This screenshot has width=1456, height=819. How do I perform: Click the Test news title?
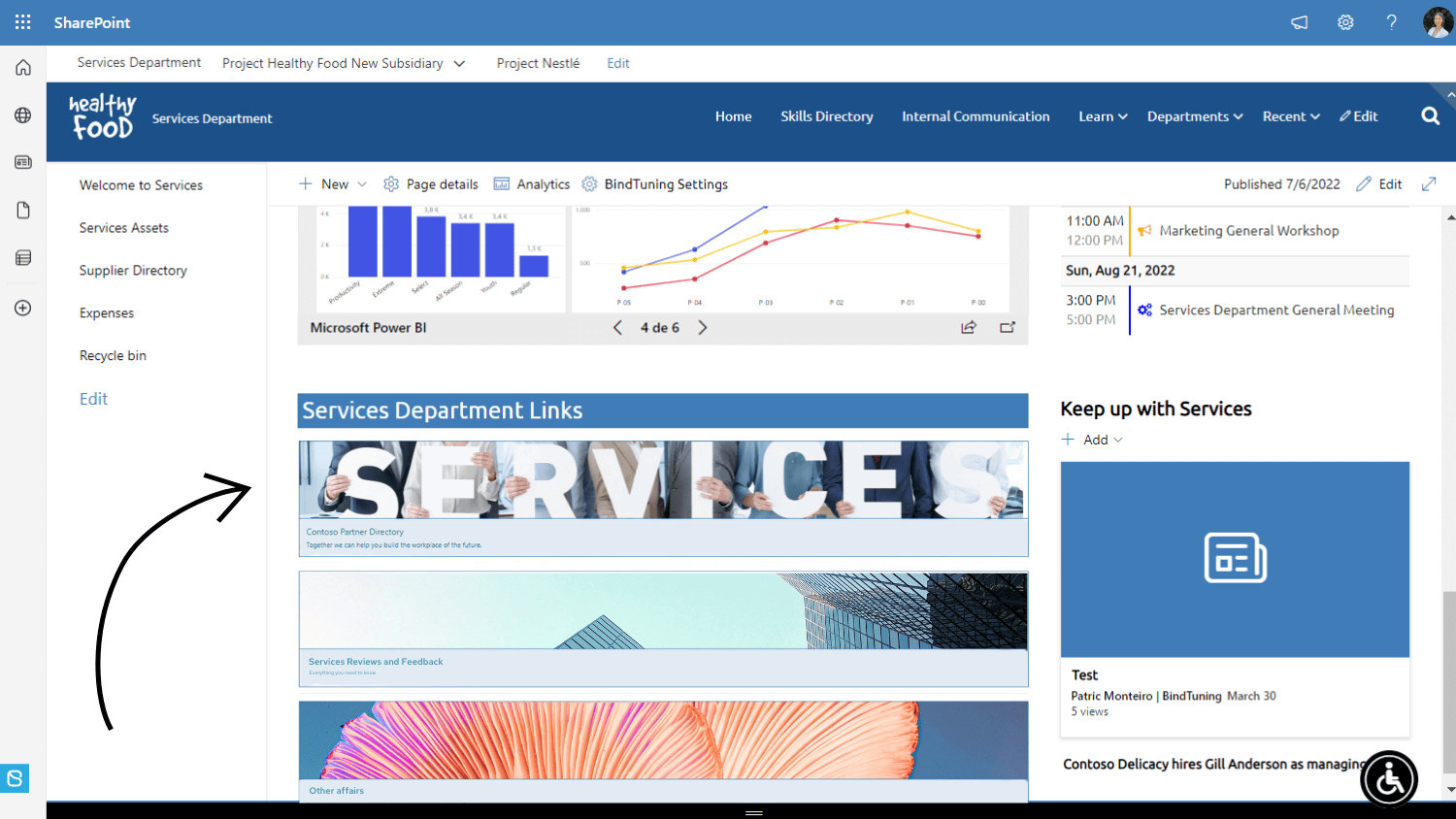(x=1084, y=675)
